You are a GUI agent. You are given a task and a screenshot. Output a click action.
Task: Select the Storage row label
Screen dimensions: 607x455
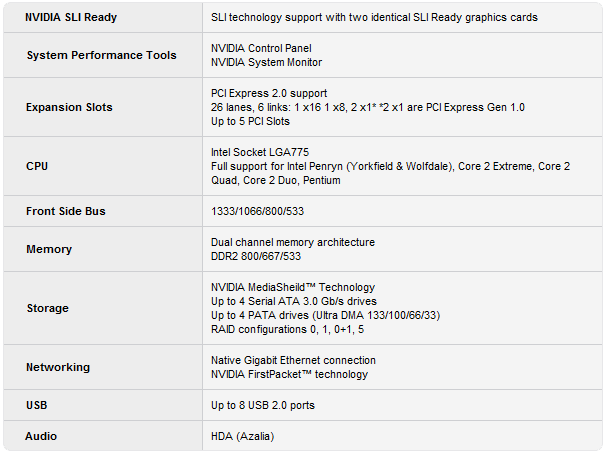48,308
